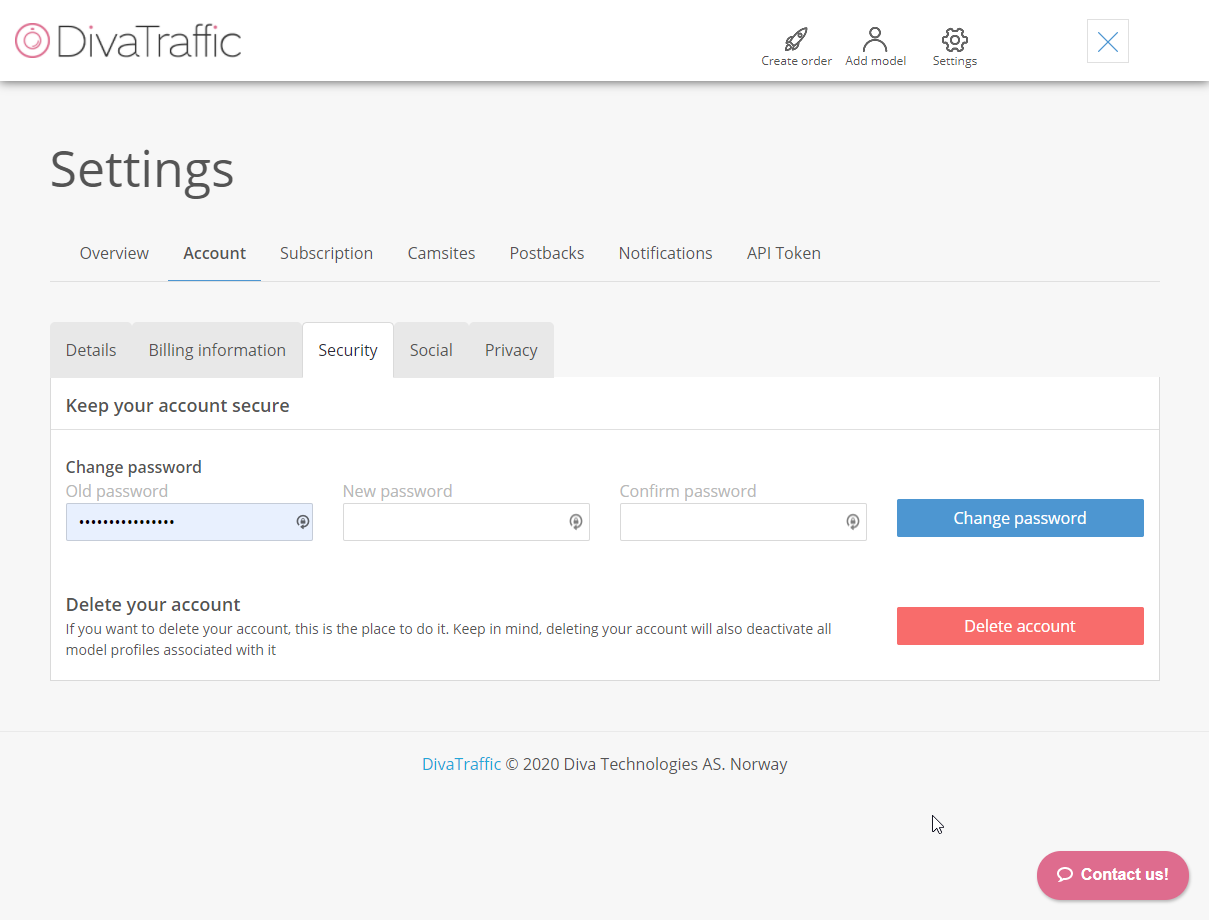Open Add model person icon
Image resolution: width=1209 pixels, height=920 pixels.
(x=875, y=40)
